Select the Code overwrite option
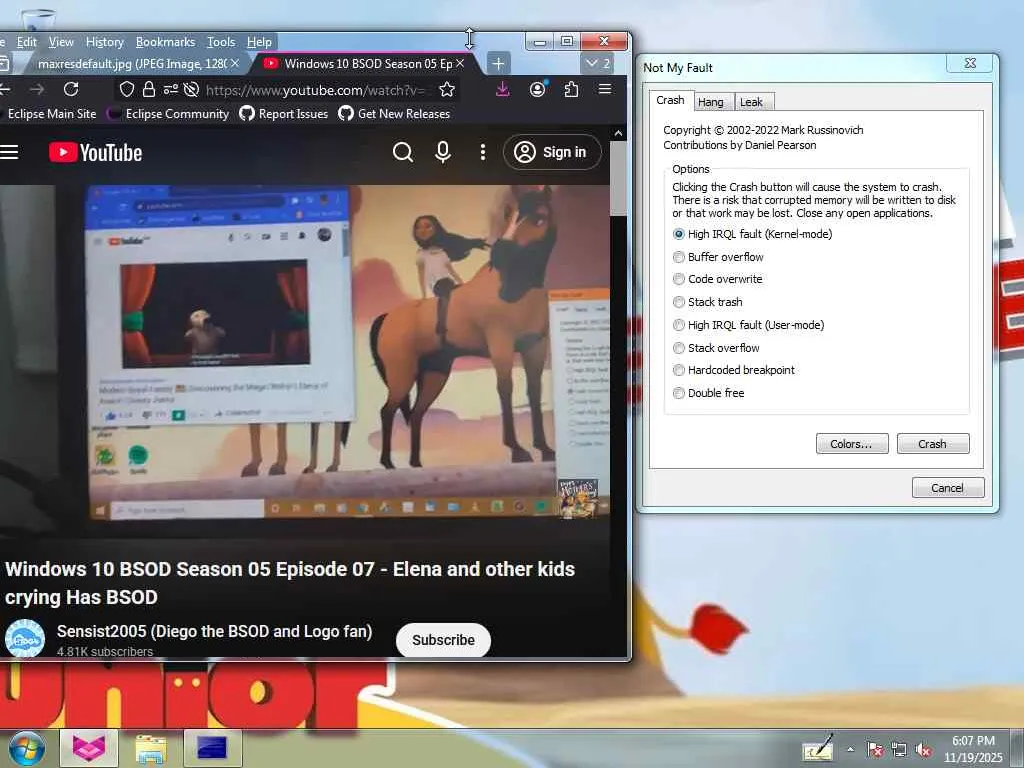 [717, 279]
